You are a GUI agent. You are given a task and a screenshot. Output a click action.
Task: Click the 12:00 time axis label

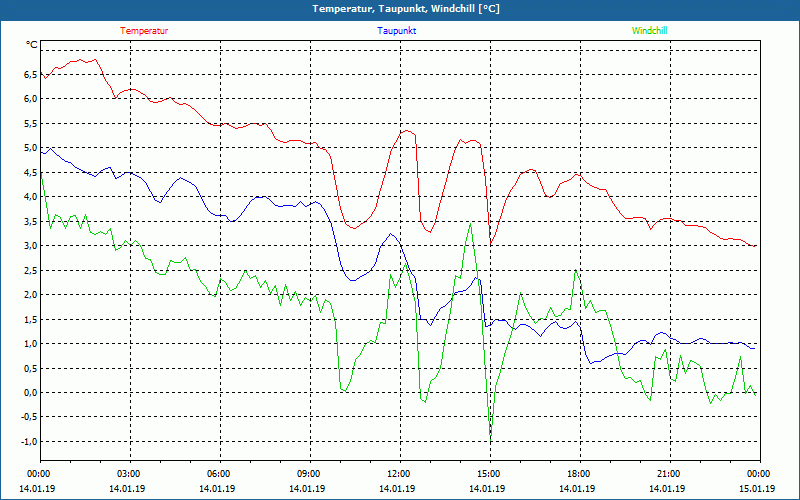click(x=400, y=474)
